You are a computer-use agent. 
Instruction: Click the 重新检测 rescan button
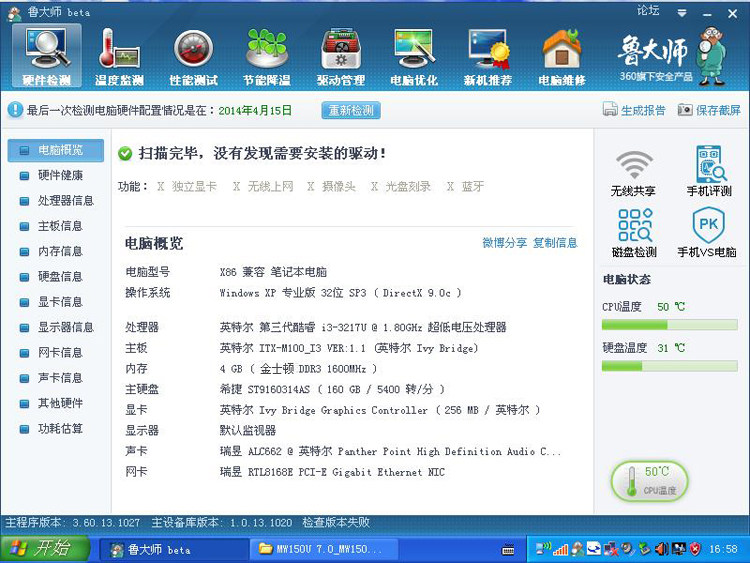[x=350, y=110]
